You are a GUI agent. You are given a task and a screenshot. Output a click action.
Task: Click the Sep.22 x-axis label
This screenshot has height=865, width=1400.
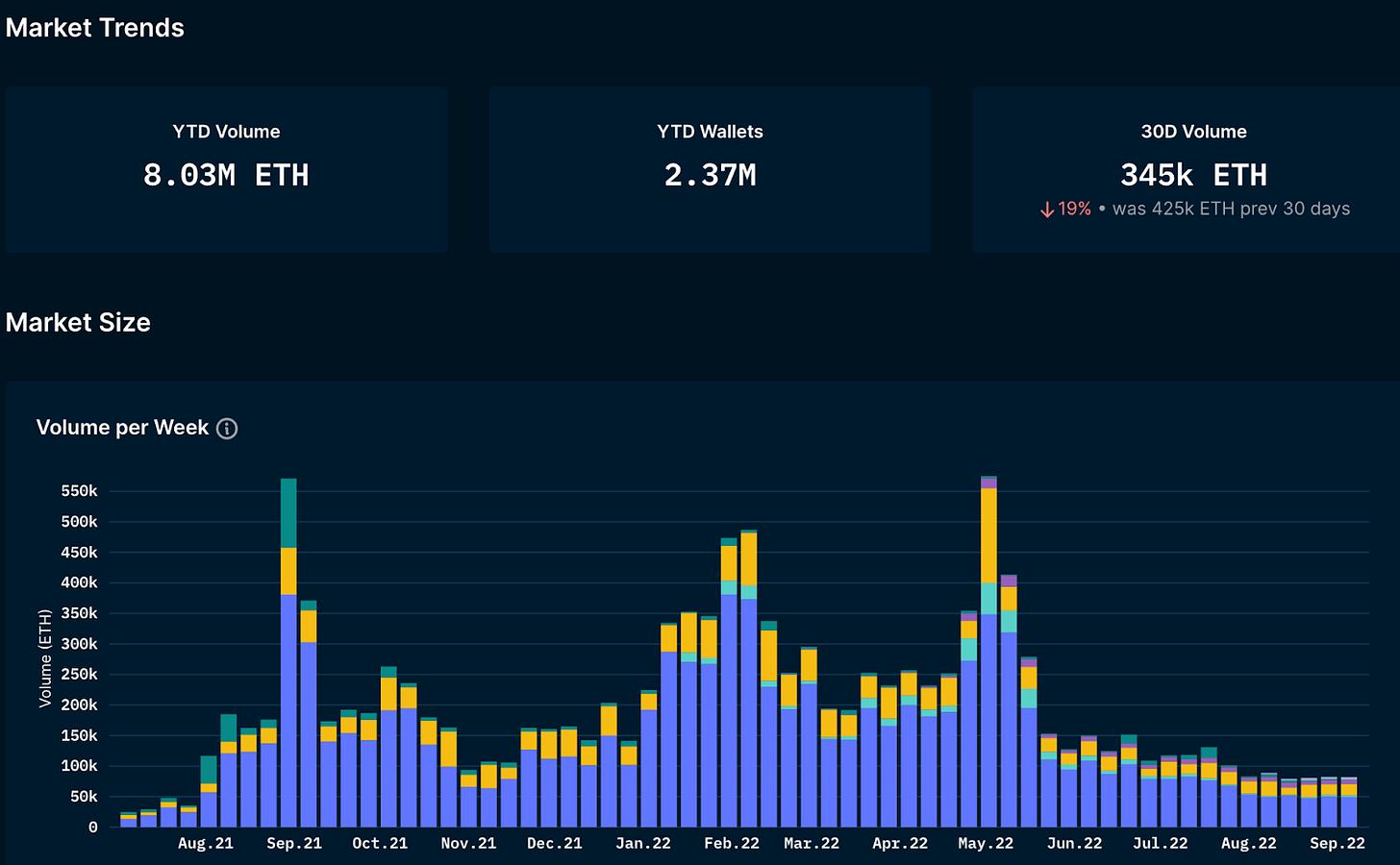1337,844
